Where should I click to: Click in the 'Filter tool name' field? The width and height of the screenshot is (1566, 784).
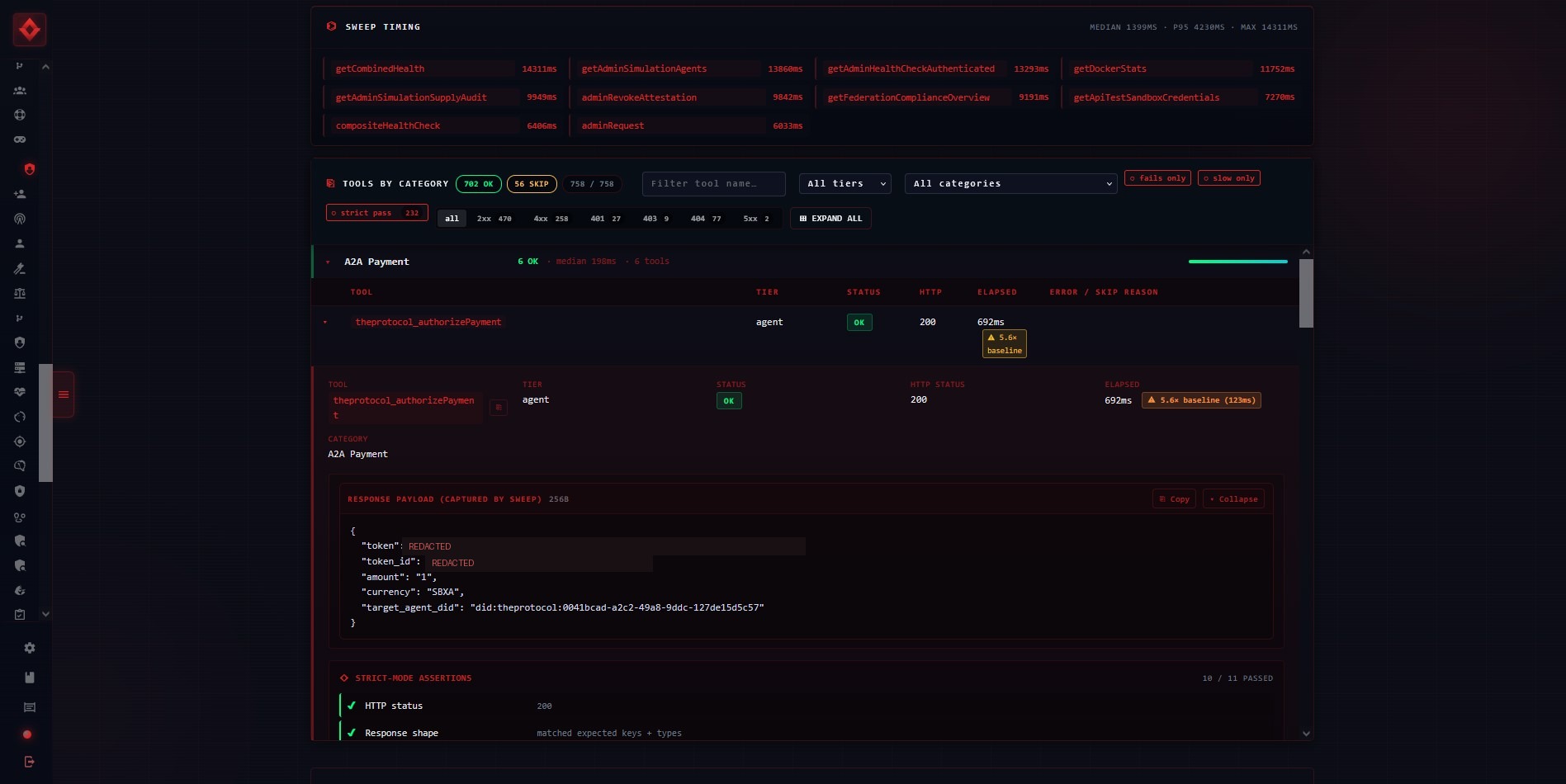pos(713,184)
